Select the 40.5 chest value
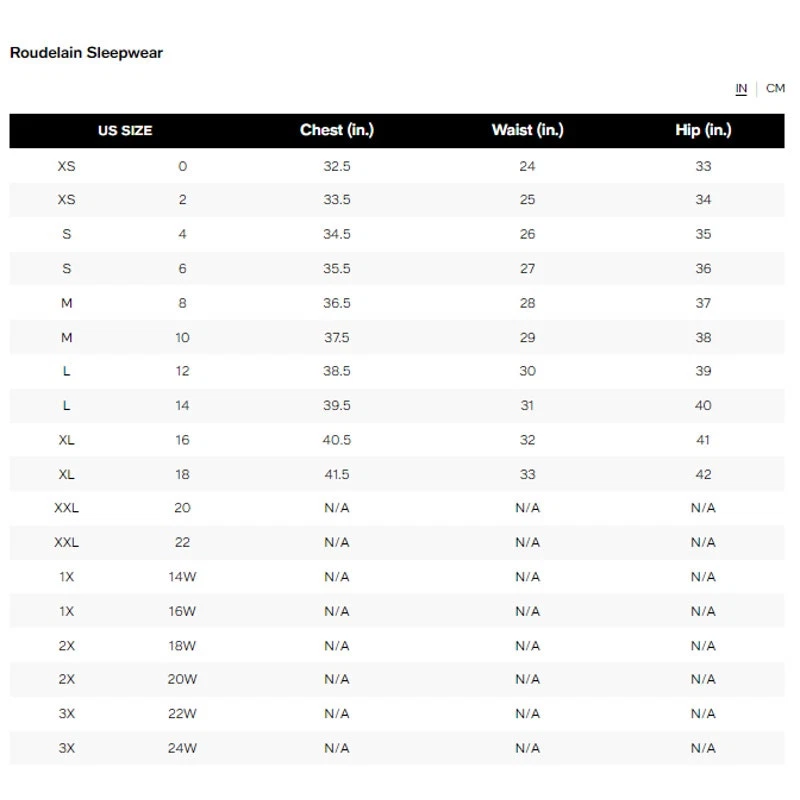Screen dimensions: 800x800 tap(337, 440)
